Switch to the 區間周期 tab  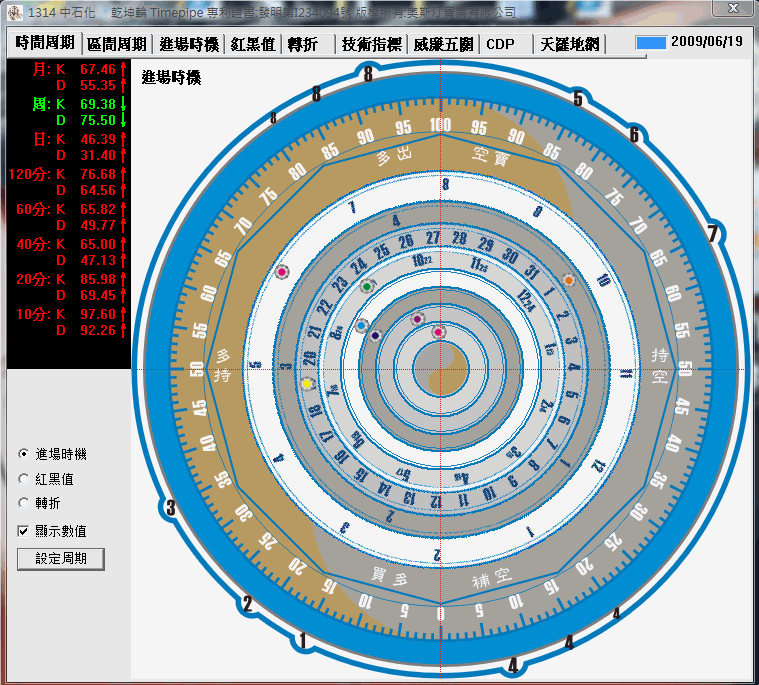(x=116, y=44)
